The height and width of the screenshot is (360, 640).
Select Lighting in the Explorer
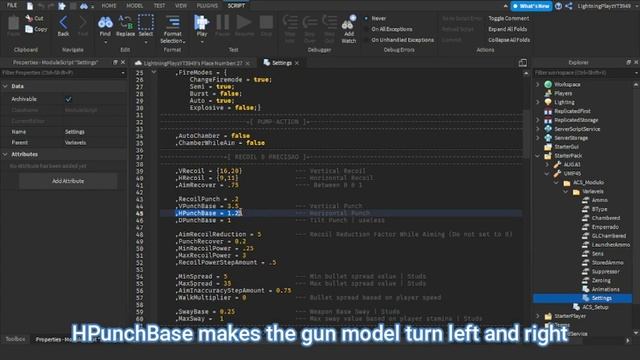click(564, 102)
